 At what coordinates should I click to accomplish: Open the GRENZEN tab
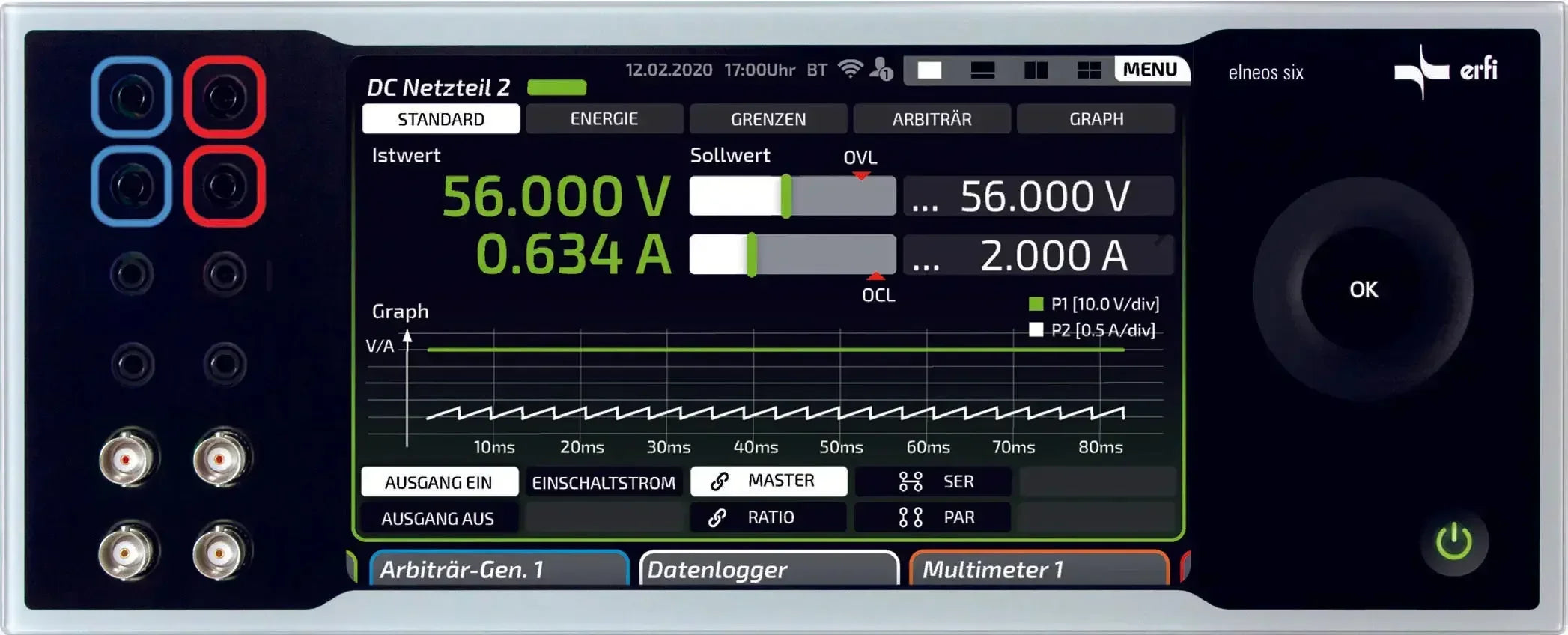coord(768,119)
